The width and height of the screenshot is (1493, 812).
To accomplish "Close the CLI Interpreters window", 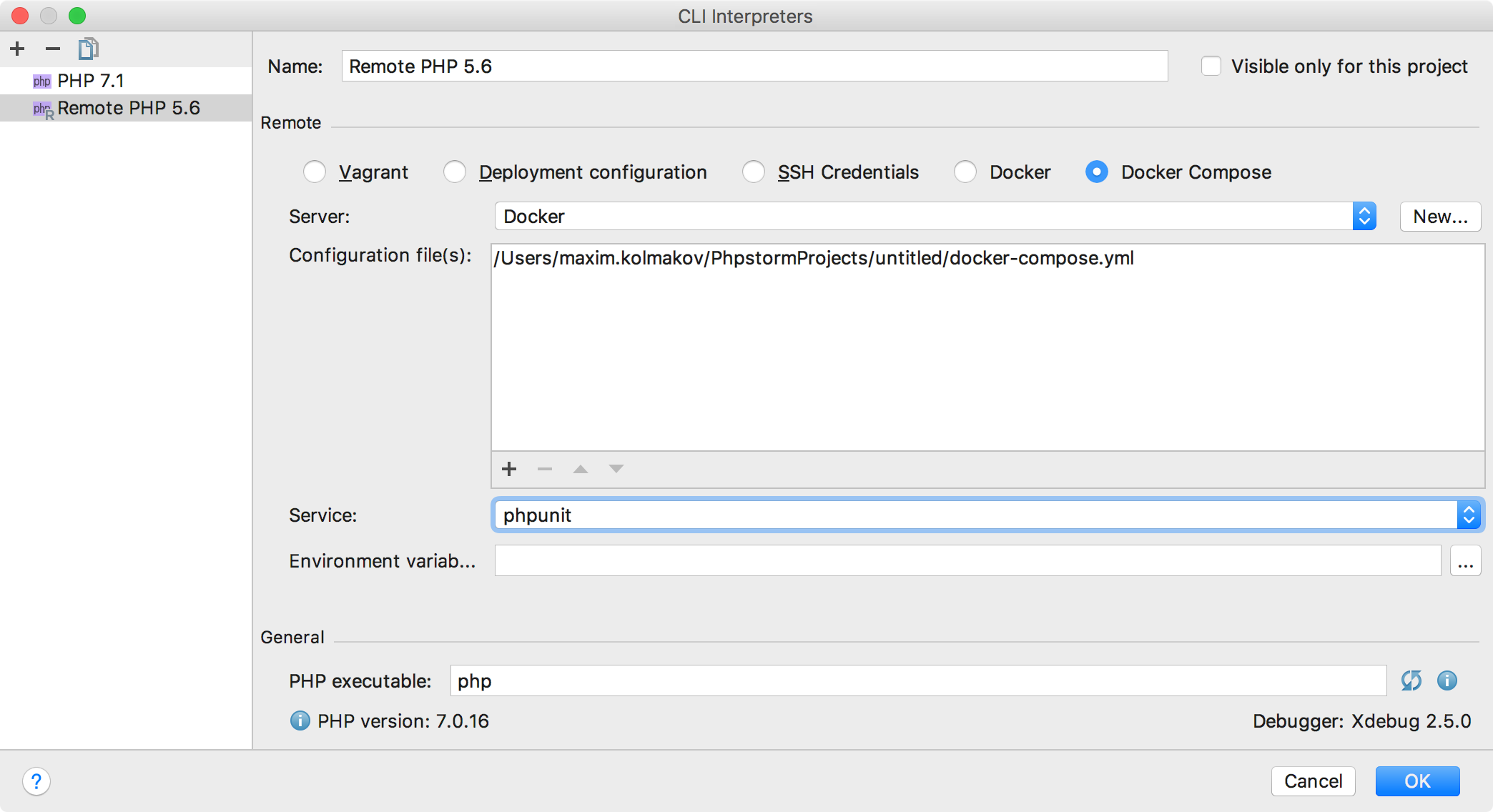I will click(21, 15).
